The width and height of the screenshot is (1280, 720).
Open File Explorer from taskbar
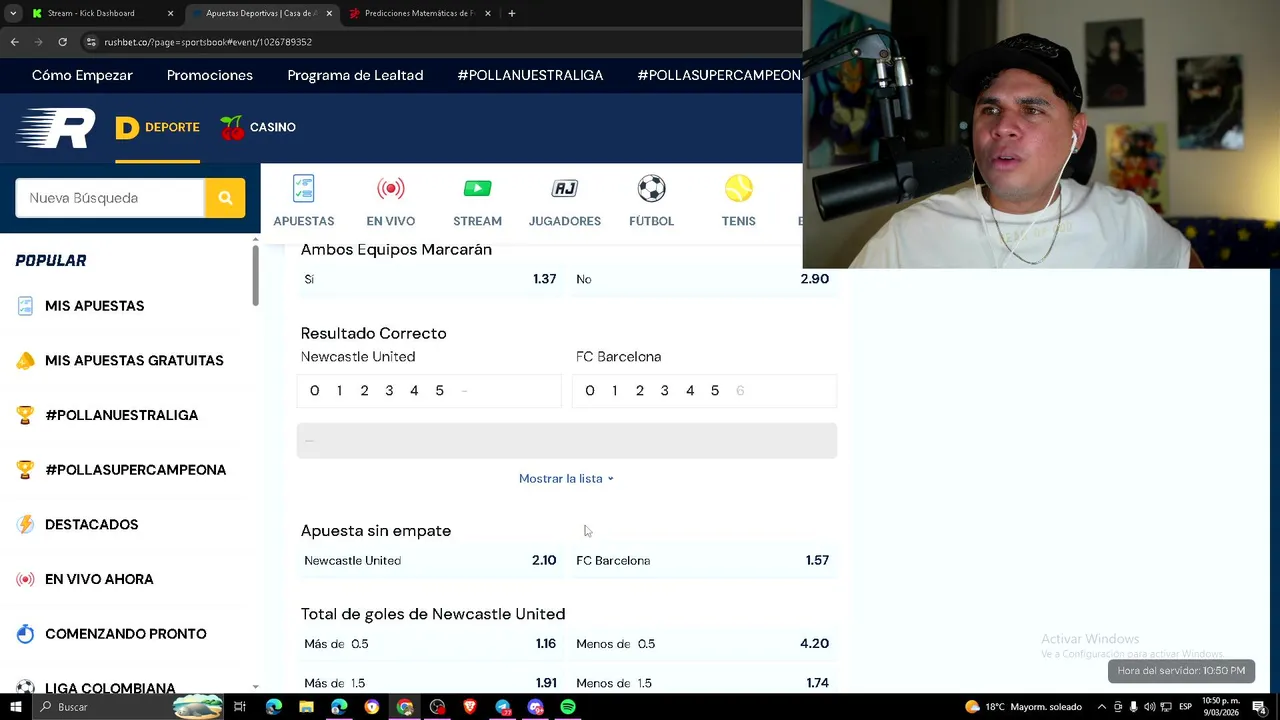point(306,707)
